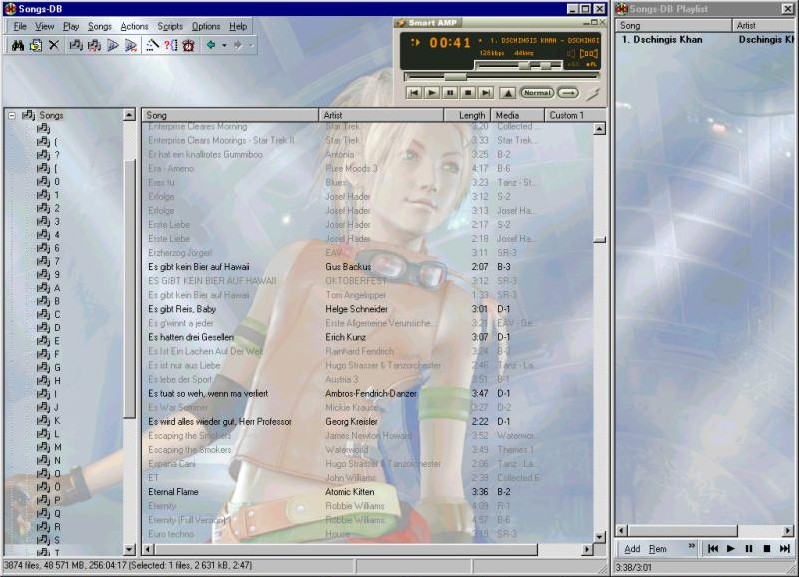Screen dimensions: 799x577
Task: Click Rem in the Playlist window
Action: (x=658, y=549)
